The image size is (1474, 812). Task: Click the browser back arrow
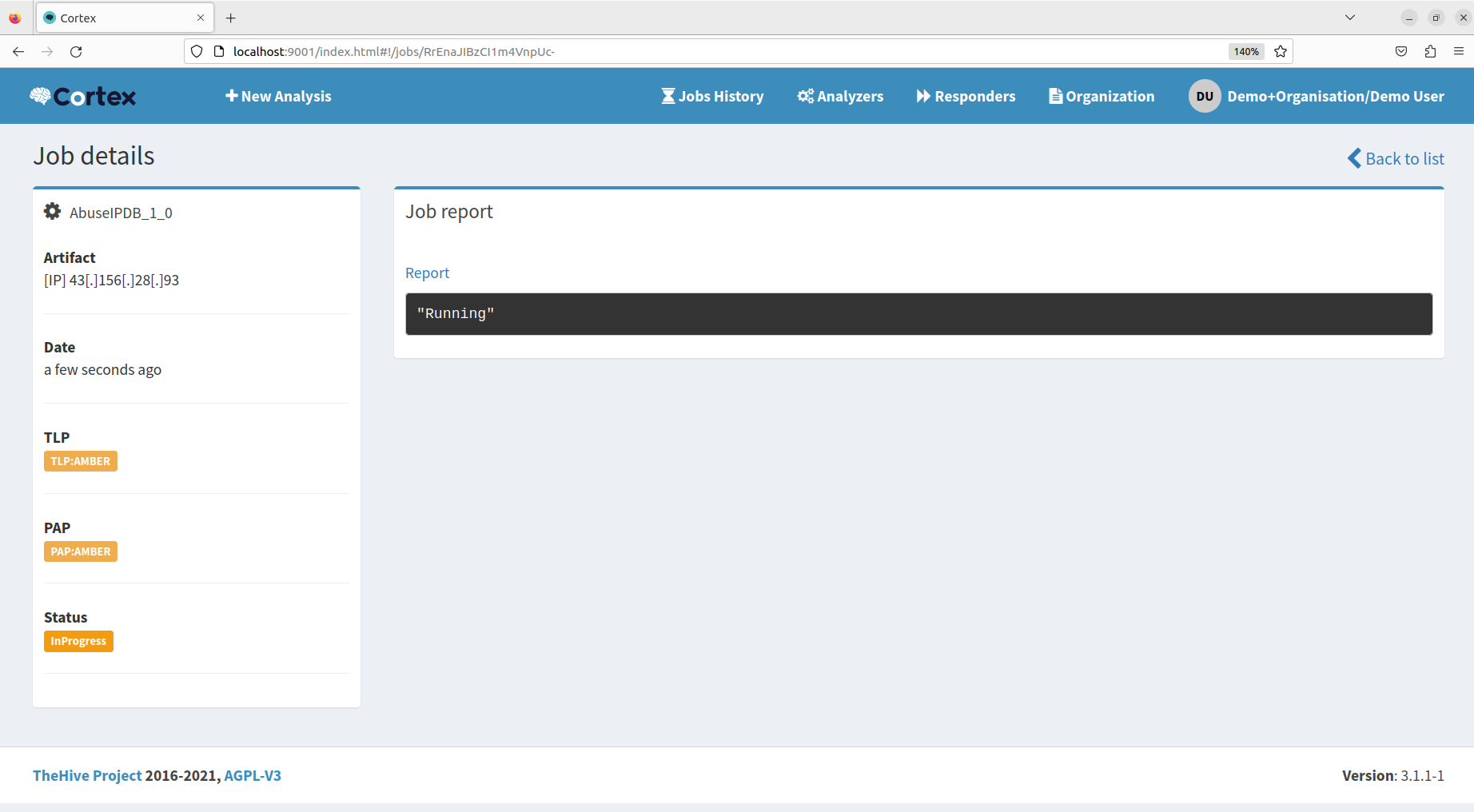18,51
